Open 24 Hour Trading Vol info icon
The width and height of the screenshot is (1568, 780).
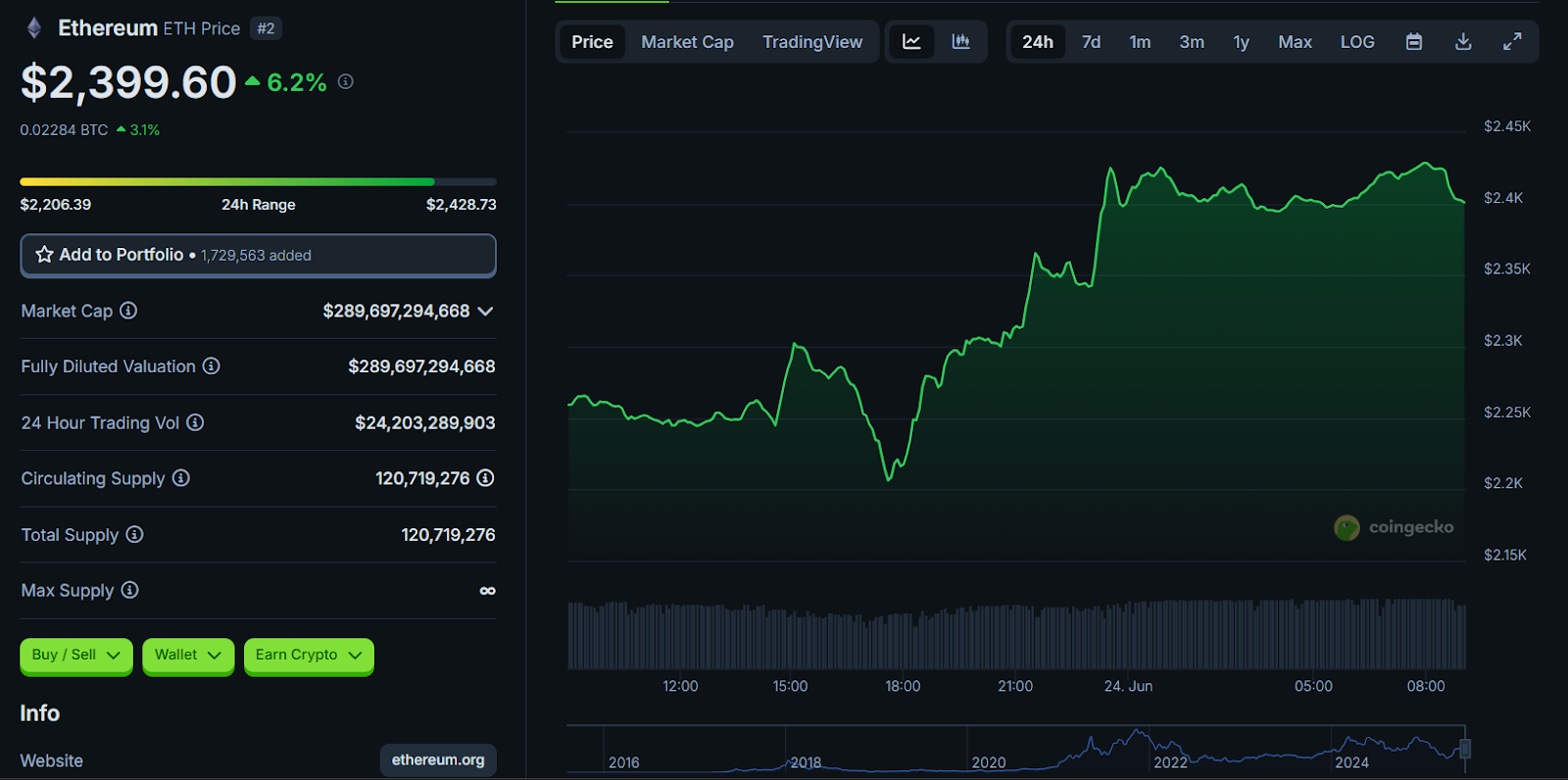click(x=195, y=422)
